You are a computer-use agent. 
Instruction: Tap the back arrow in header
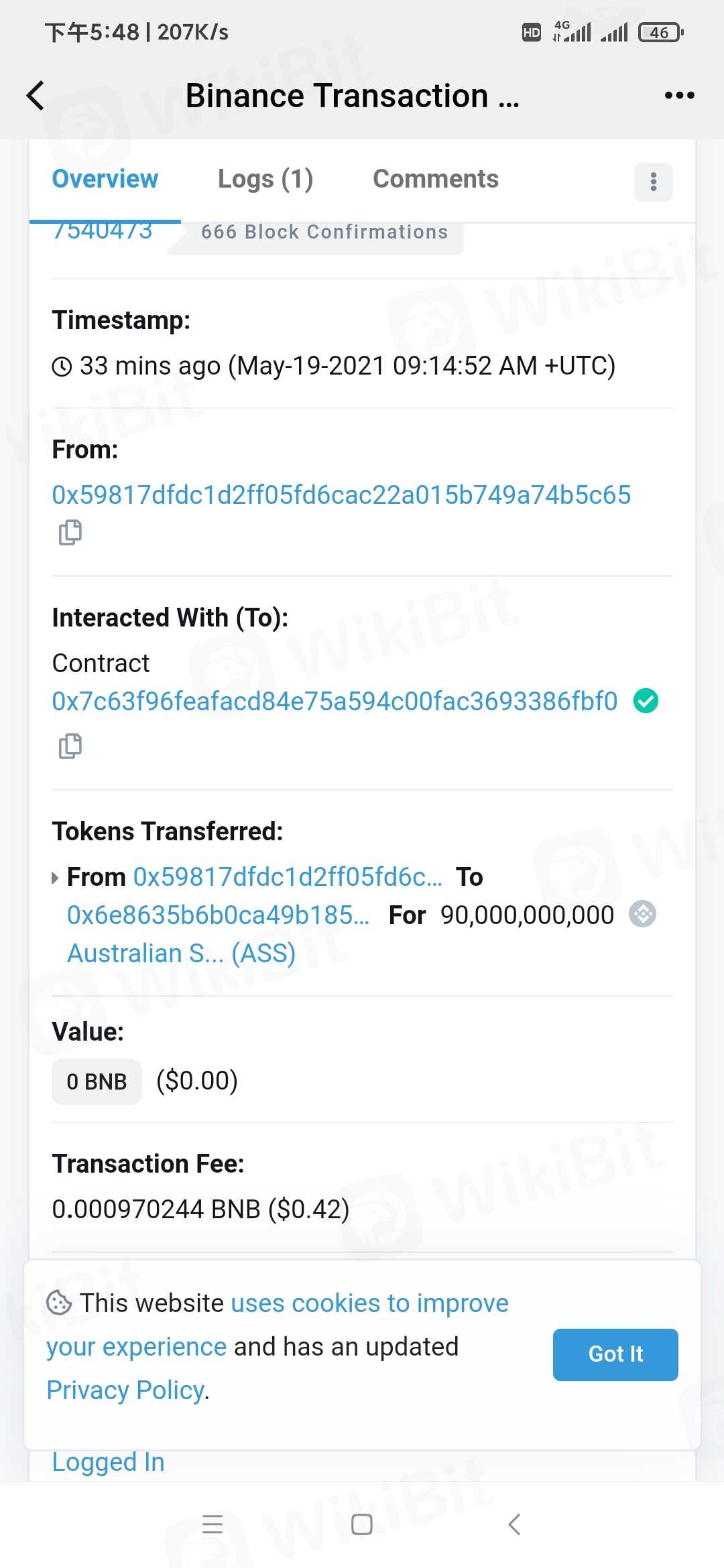36,96
